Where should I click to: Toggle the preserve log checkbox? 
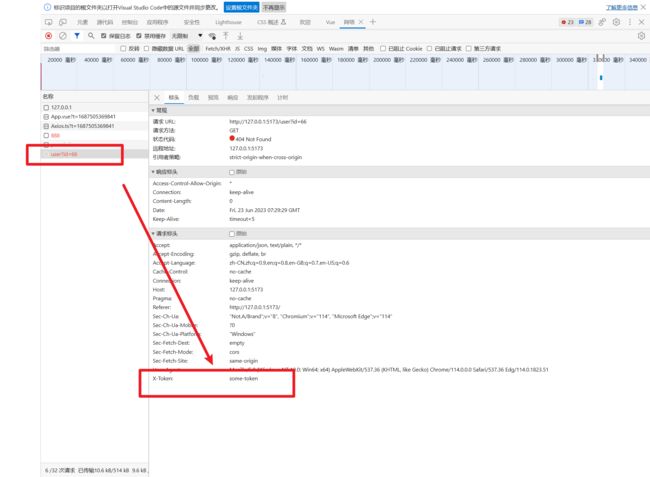coord(104,36)
